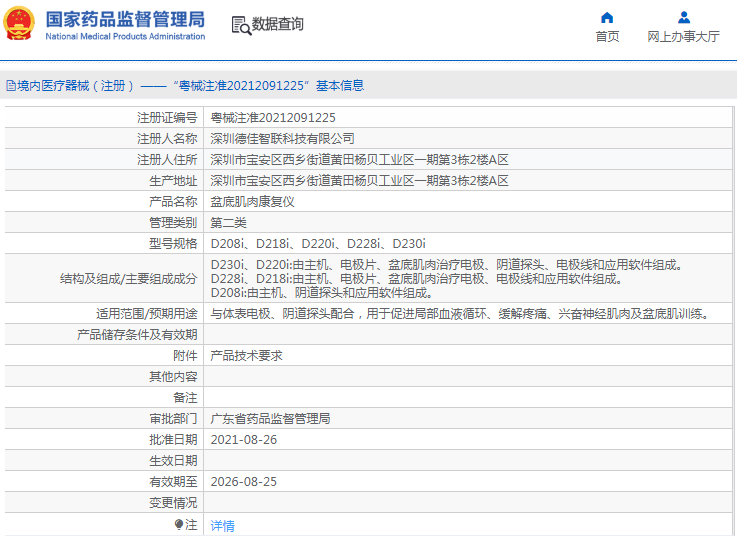
Task: Click the 适用范围/预期用途 row label
Action: click(147, 313)
